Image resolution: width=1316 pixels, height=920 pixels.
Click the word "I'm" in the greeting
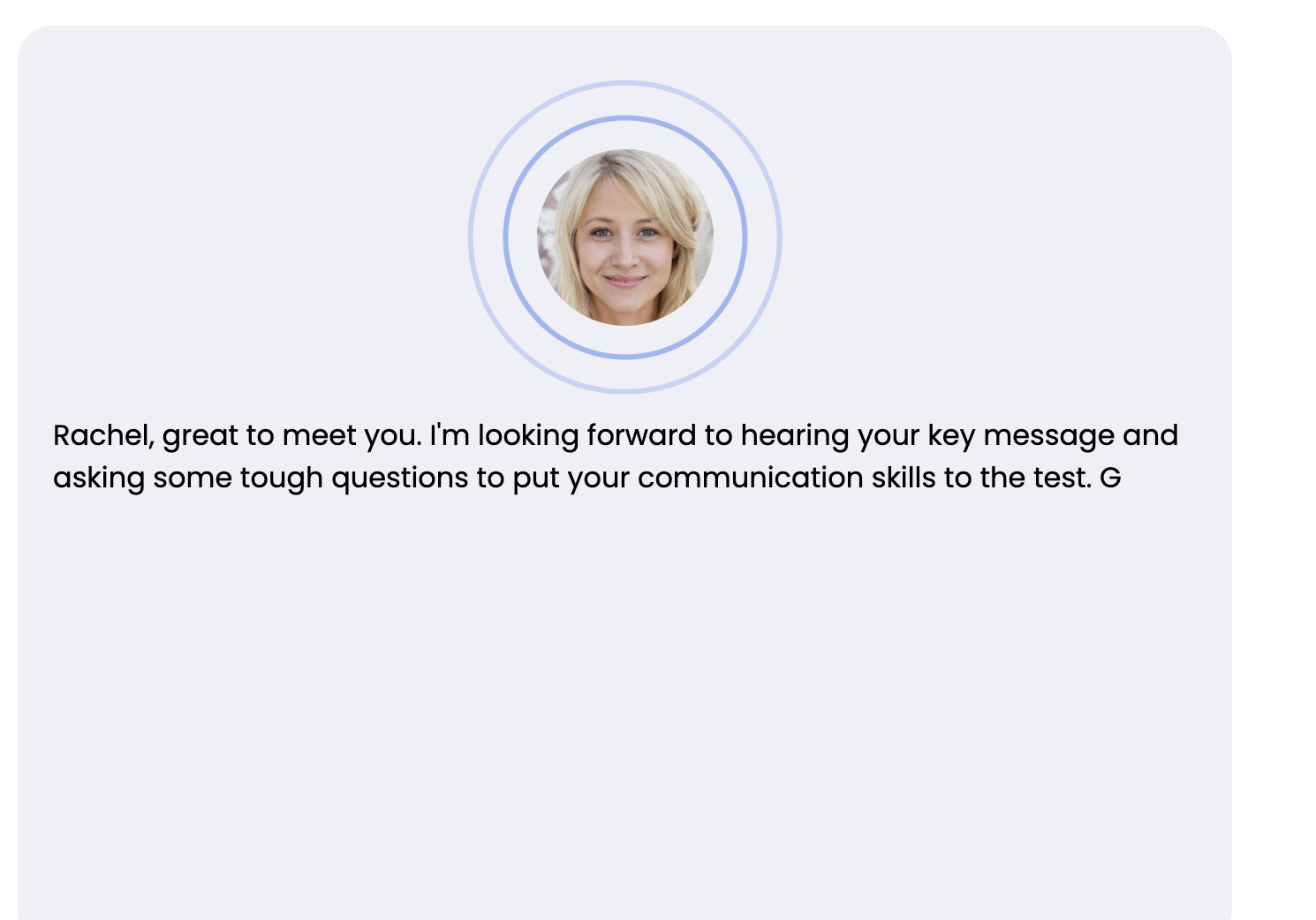[x=450, y=435]
